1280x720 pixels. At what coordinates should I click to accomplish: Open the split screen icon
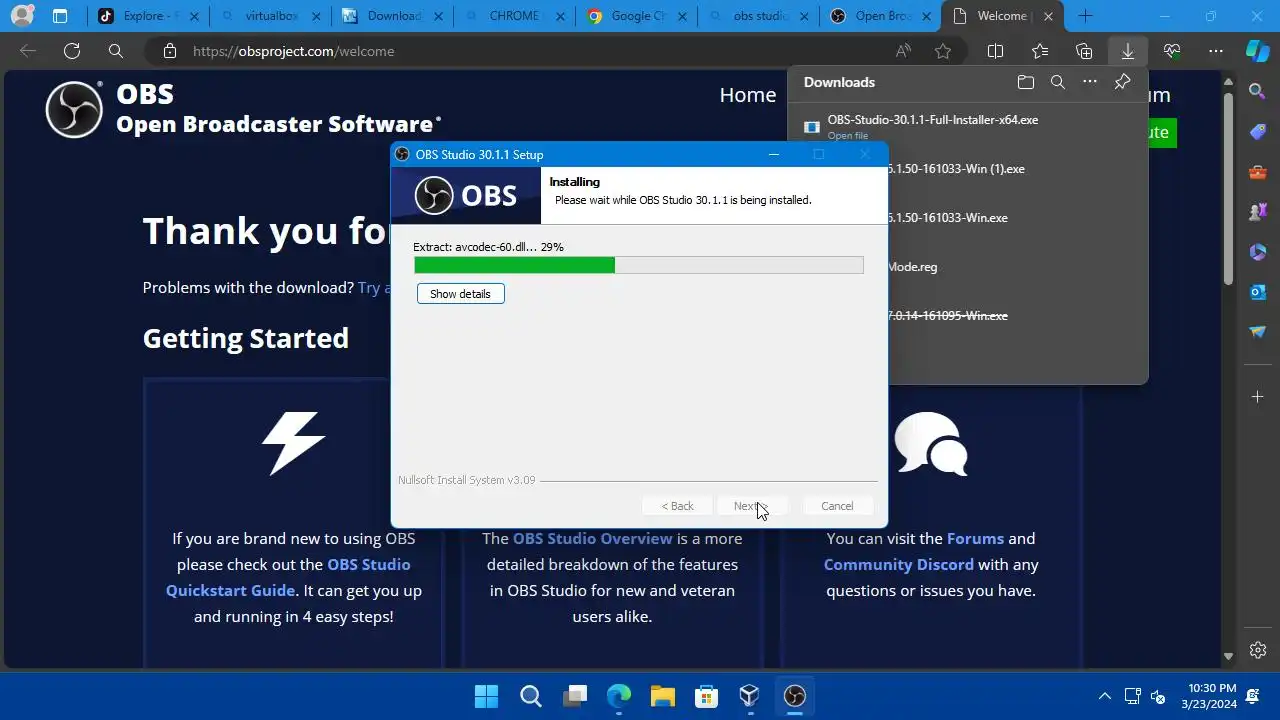[995, 51]
